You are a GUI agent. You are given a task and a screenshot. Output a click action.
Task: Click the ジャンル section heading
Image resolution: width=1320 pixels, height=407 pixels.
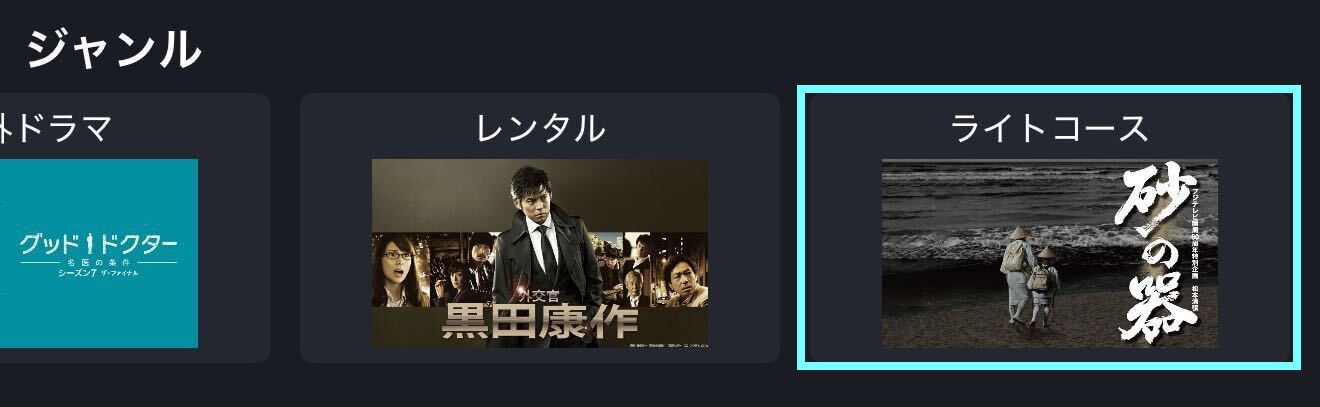click(113, 48)
